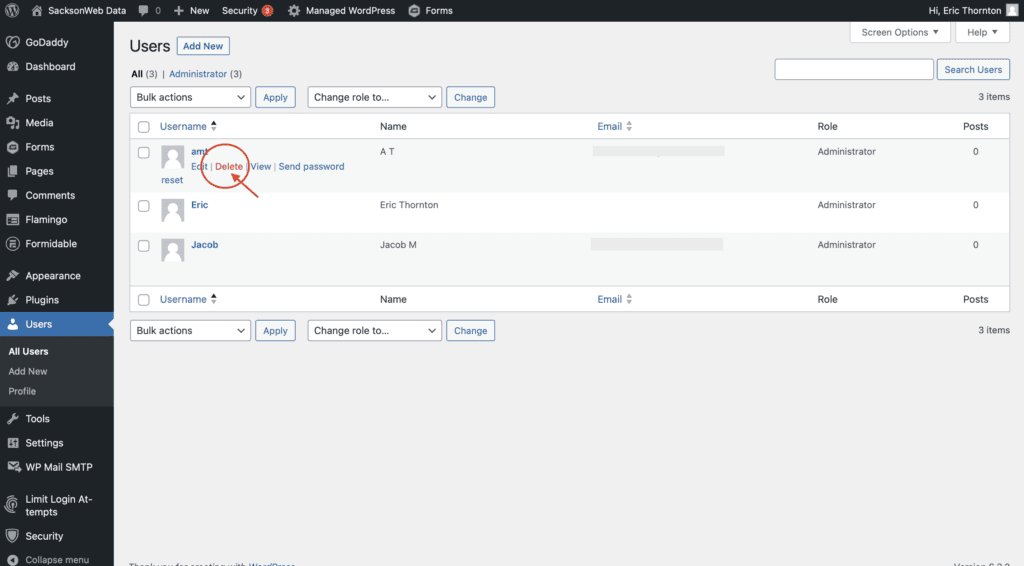
Task: Click the Dashboard sidebar icon
Action: (12, 67)
